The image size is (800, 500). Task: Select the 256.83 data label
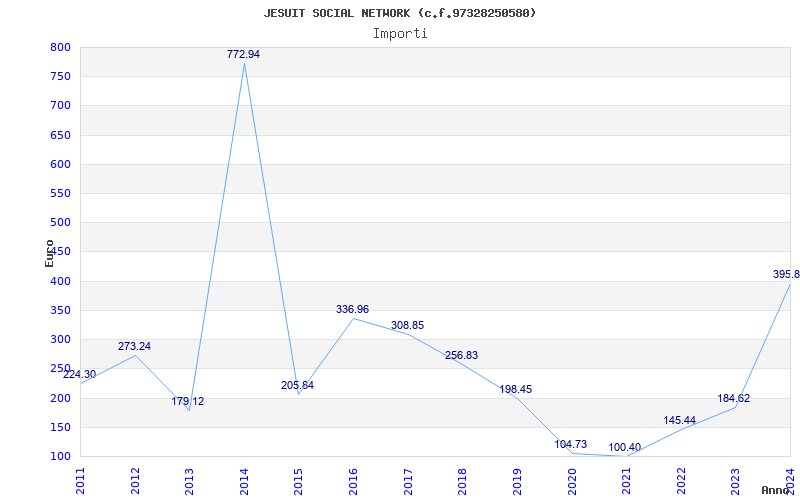point(461,355)
